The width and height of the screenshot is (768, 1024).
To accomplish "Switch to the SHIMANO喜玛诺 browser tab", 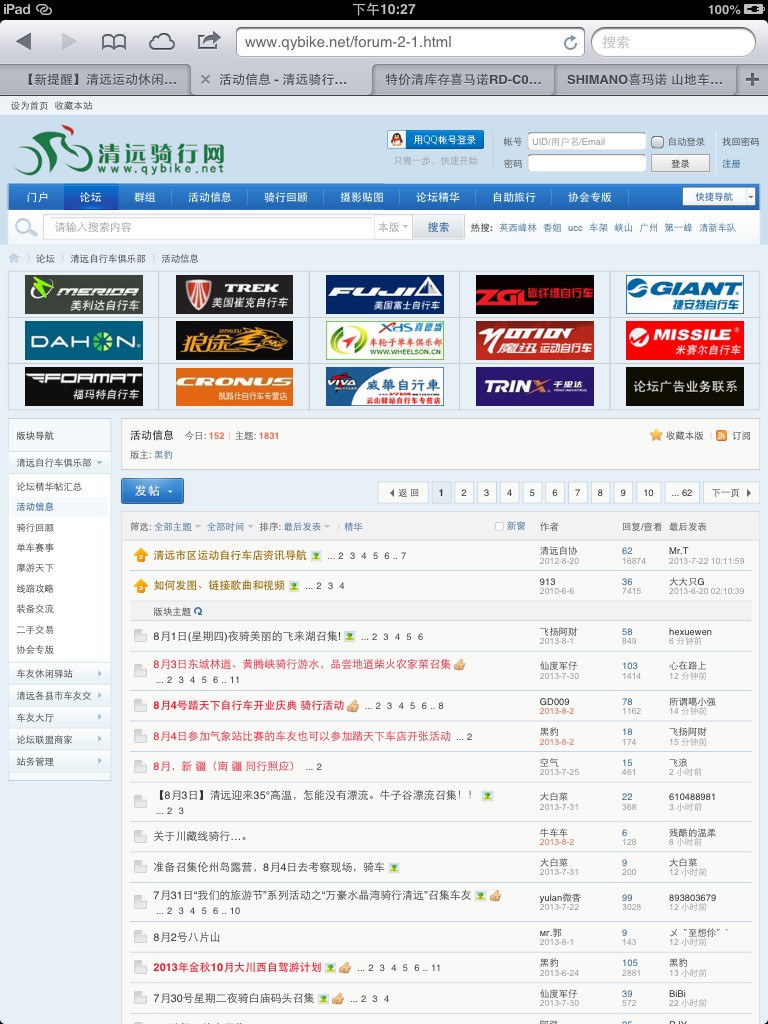I will tap(650, 79).
